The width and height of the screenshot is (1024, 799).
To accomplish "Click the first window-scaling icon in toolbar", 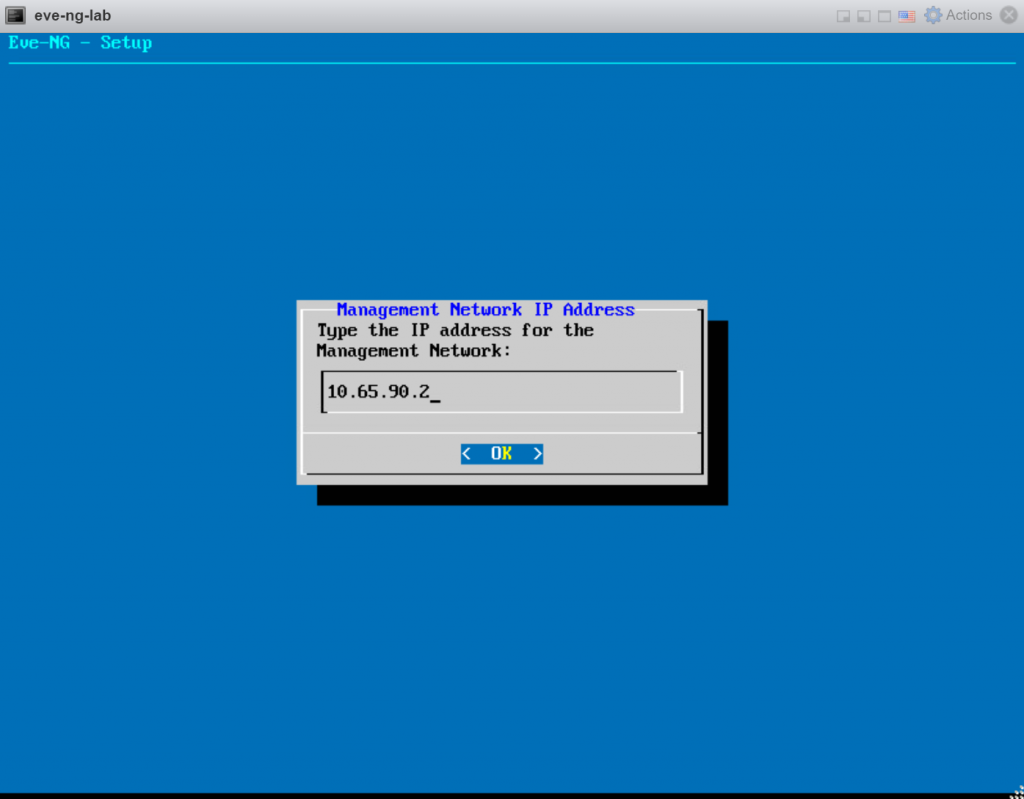I will click(842, 15).
